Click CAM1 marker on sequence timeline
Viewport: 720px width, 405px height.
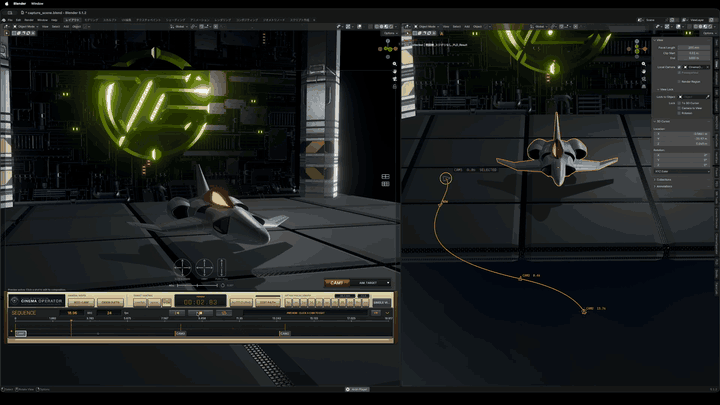tap(21, 333)
